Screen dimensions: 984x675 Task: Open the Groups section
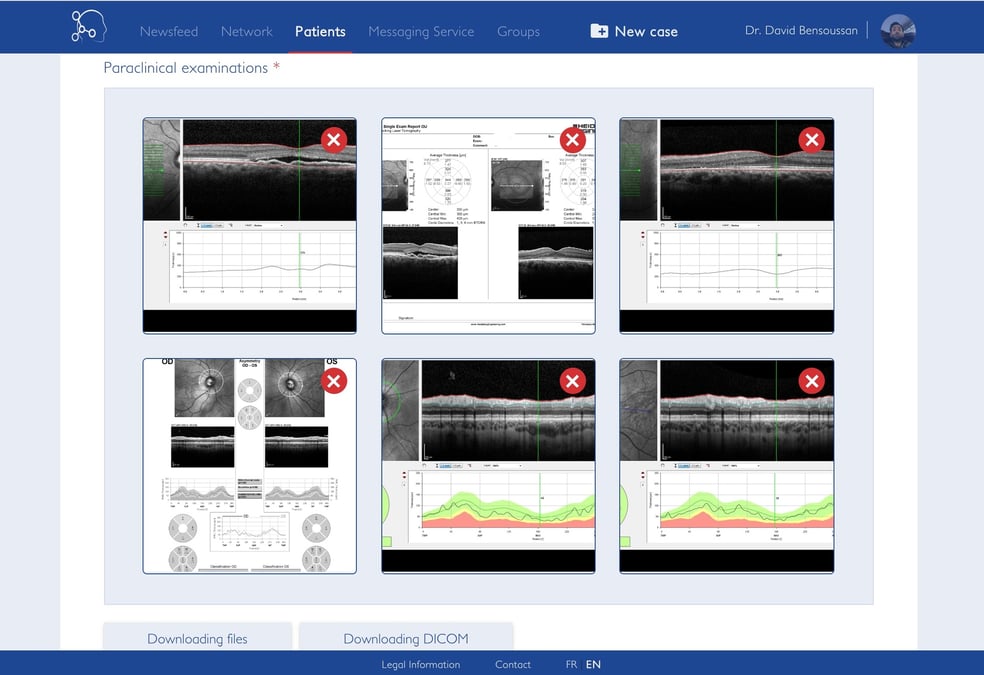coord(518,31)
